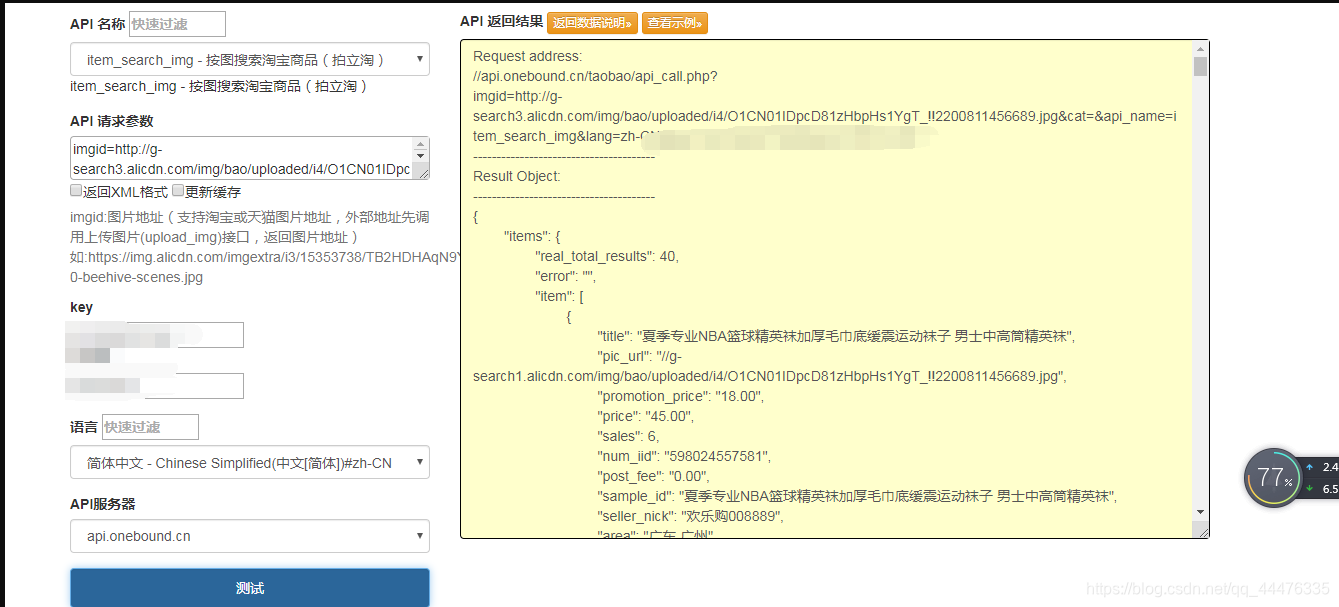Click the "promotion_price": "18.00" line
1339x607 pixels.
(x=681, y=396)
